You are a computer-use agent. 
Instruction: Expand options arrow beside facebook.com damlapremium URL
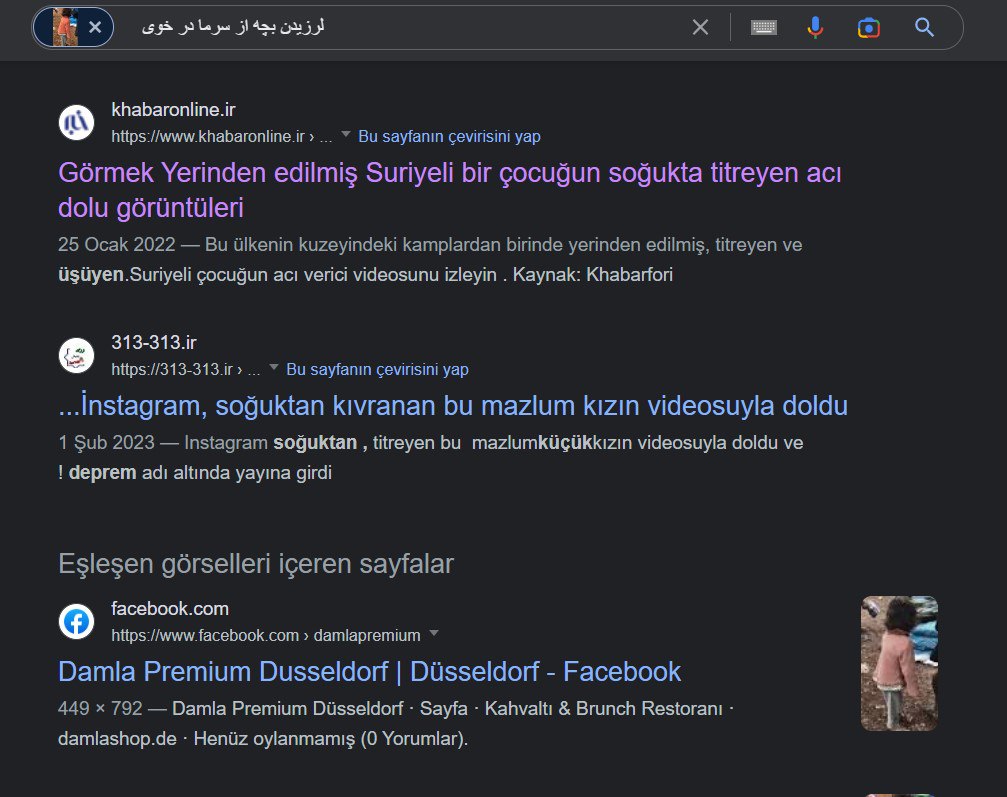tap(433, 634)
